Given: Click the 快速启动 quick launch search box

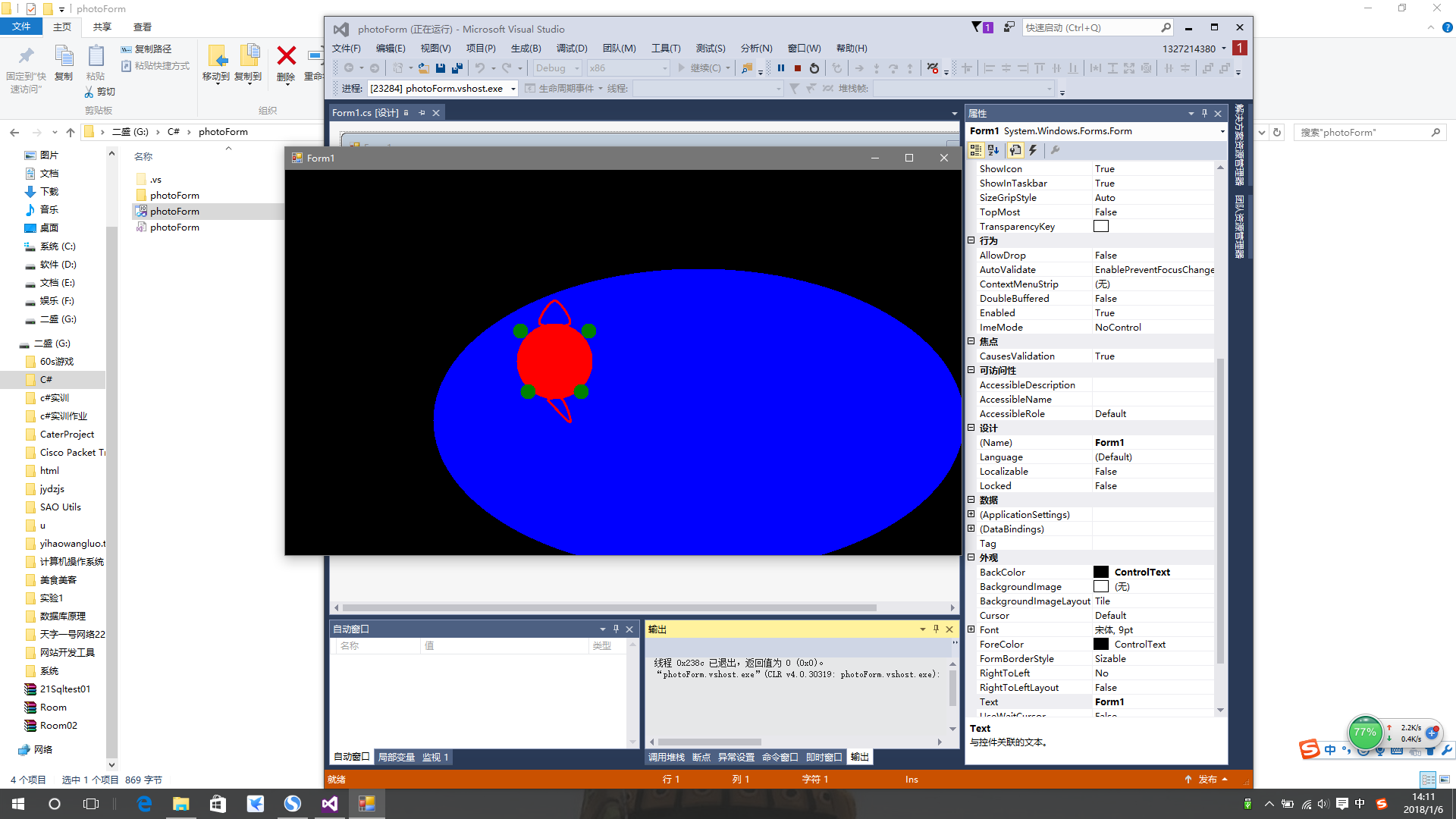Looking at the screenshot, I should click(1097, 28).
